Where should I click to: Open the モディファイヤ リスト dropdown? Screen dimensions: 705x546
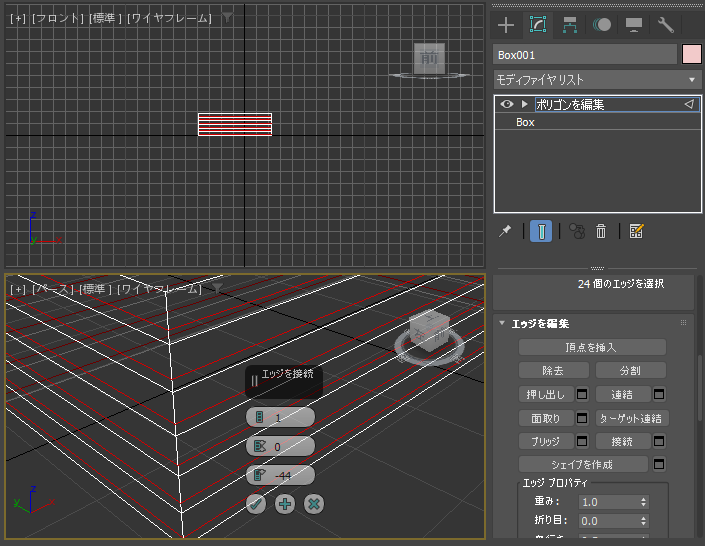[597, 80]
